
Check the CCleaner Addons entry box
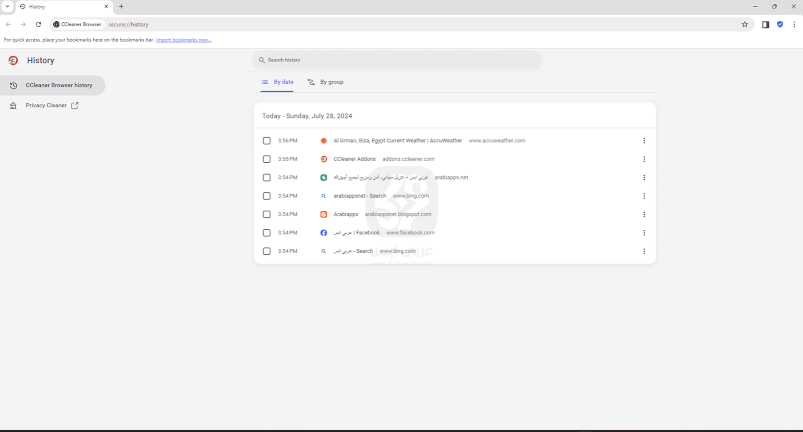coord(267,159)
